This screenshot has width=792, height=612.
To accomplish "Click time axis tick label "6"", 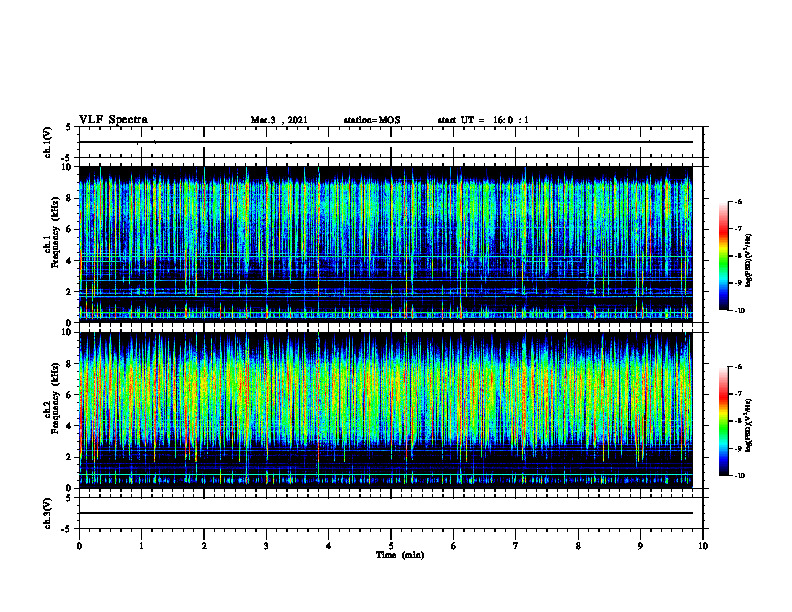I will (x=454, y=546).
